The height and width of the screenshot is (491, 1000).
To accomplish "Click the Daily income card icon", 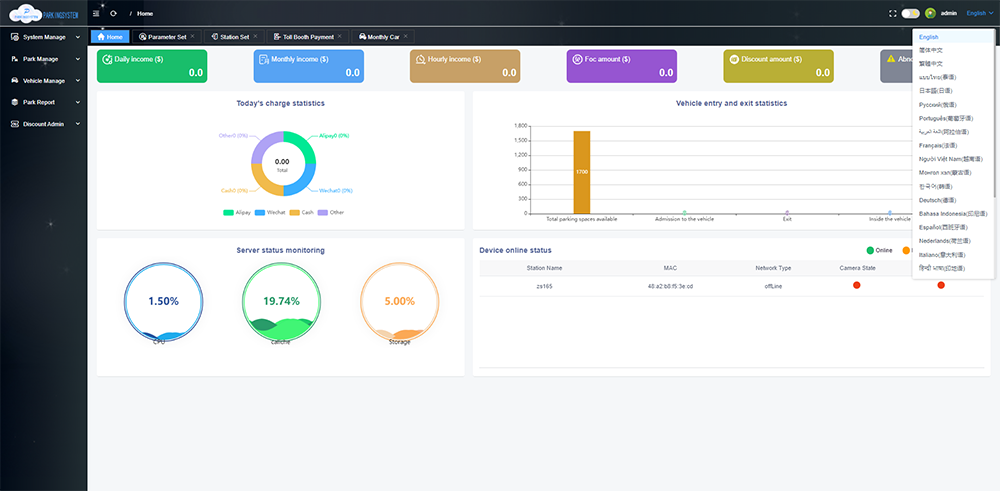I will point(106,60).
